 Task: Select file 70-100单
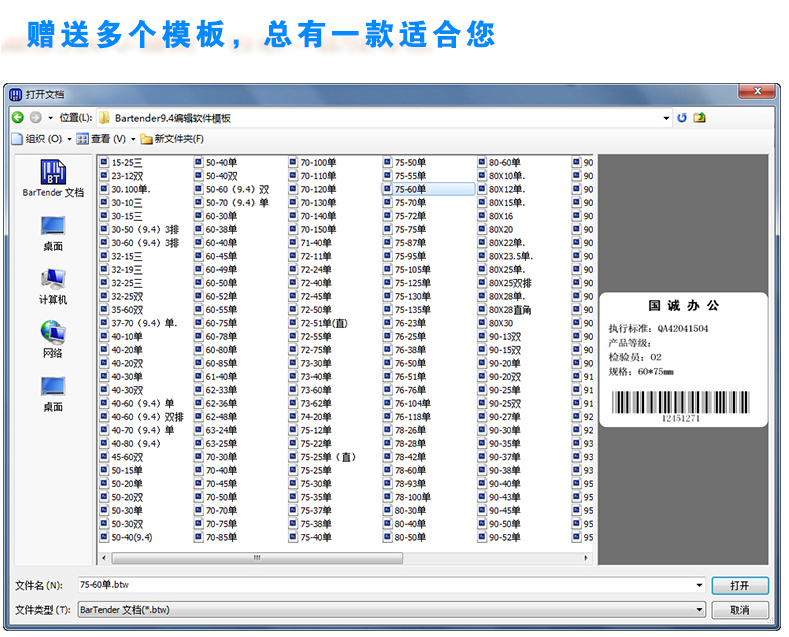(x=318, y=162)
